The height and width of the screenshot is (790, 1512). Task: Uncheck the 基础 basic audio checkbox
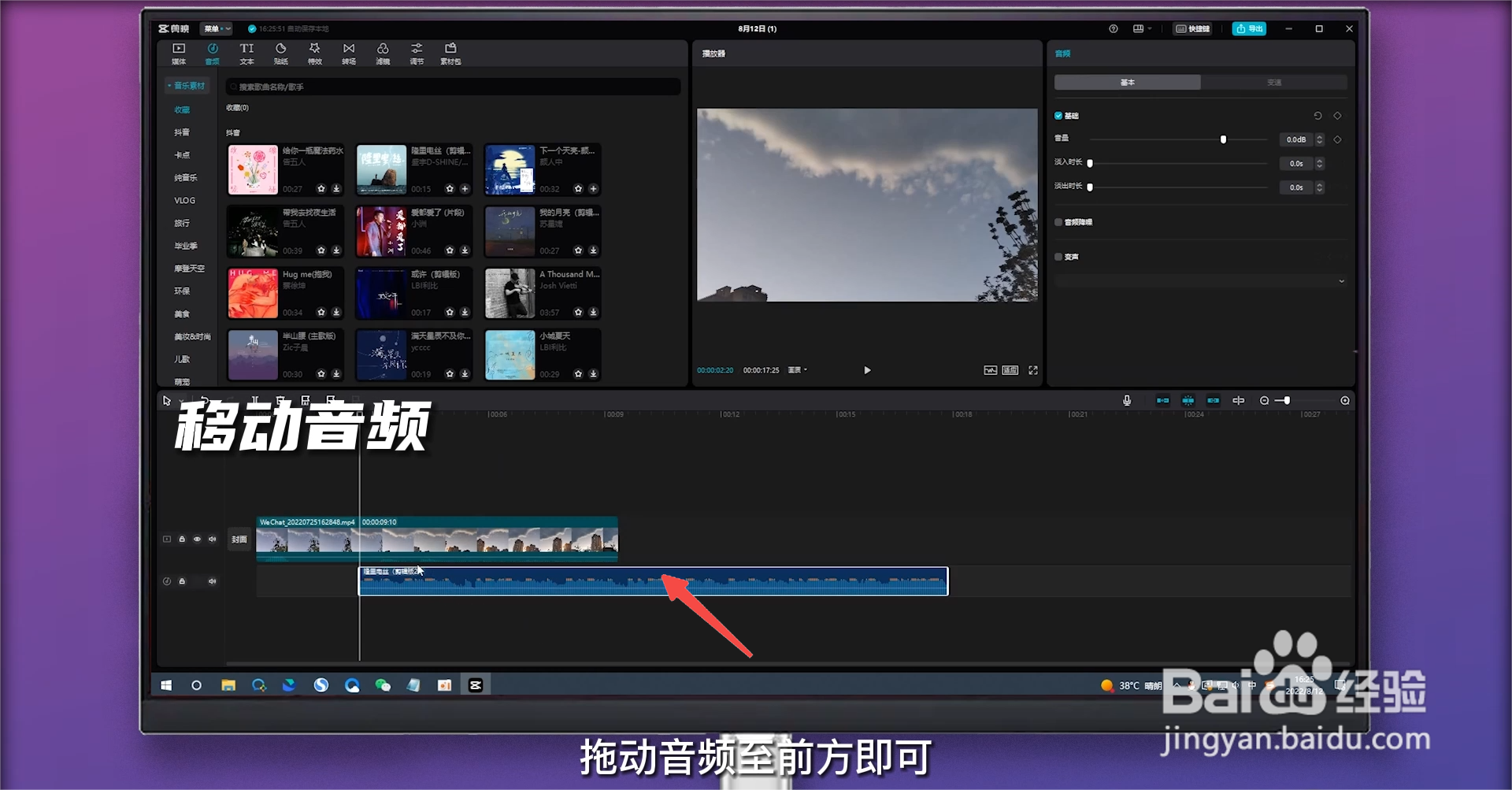tap(1058, 115)
